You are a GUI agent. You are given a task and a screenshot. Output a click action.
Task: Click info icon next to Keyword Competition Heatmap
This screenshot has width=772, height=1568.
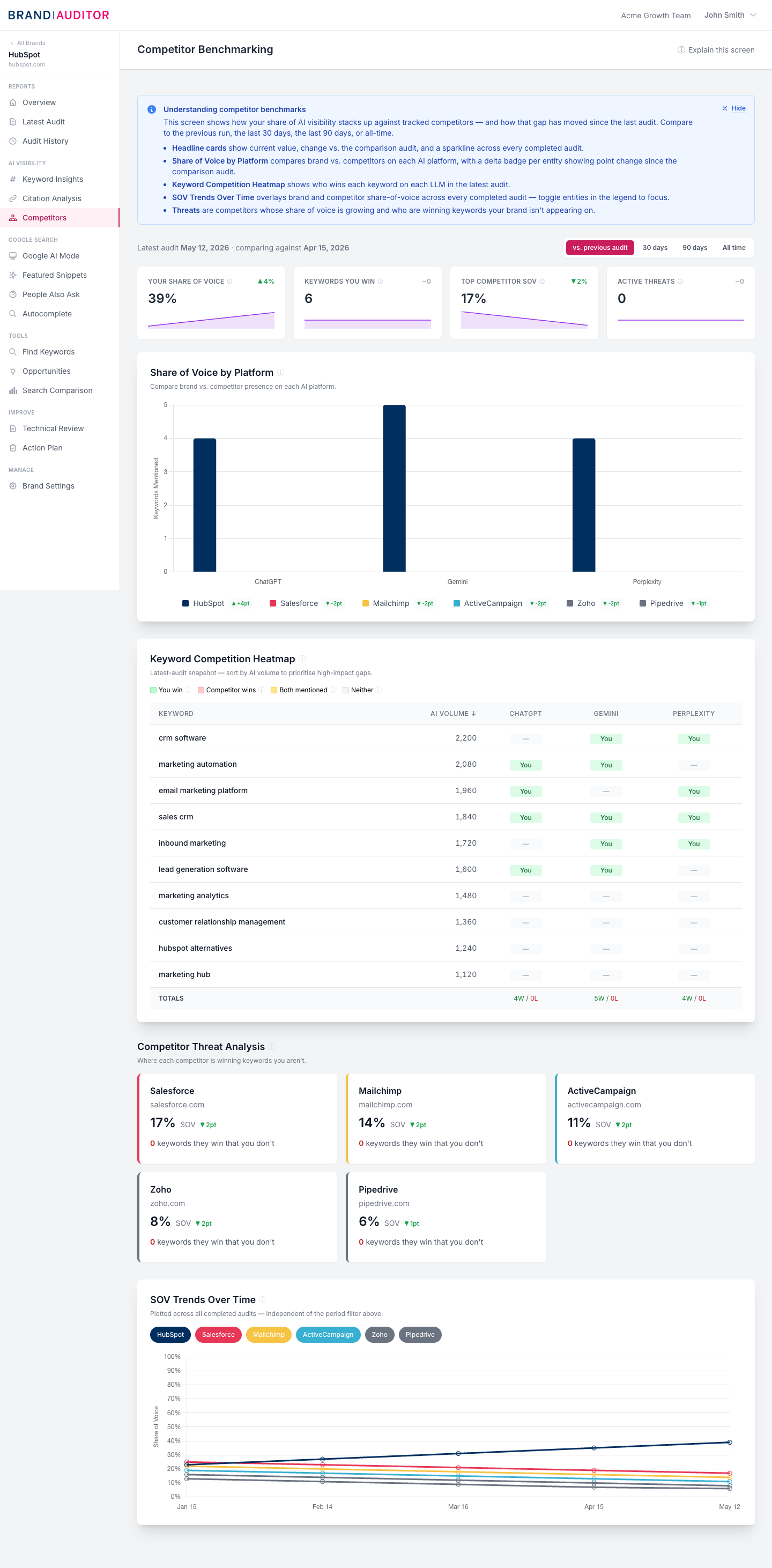[302, 659]
